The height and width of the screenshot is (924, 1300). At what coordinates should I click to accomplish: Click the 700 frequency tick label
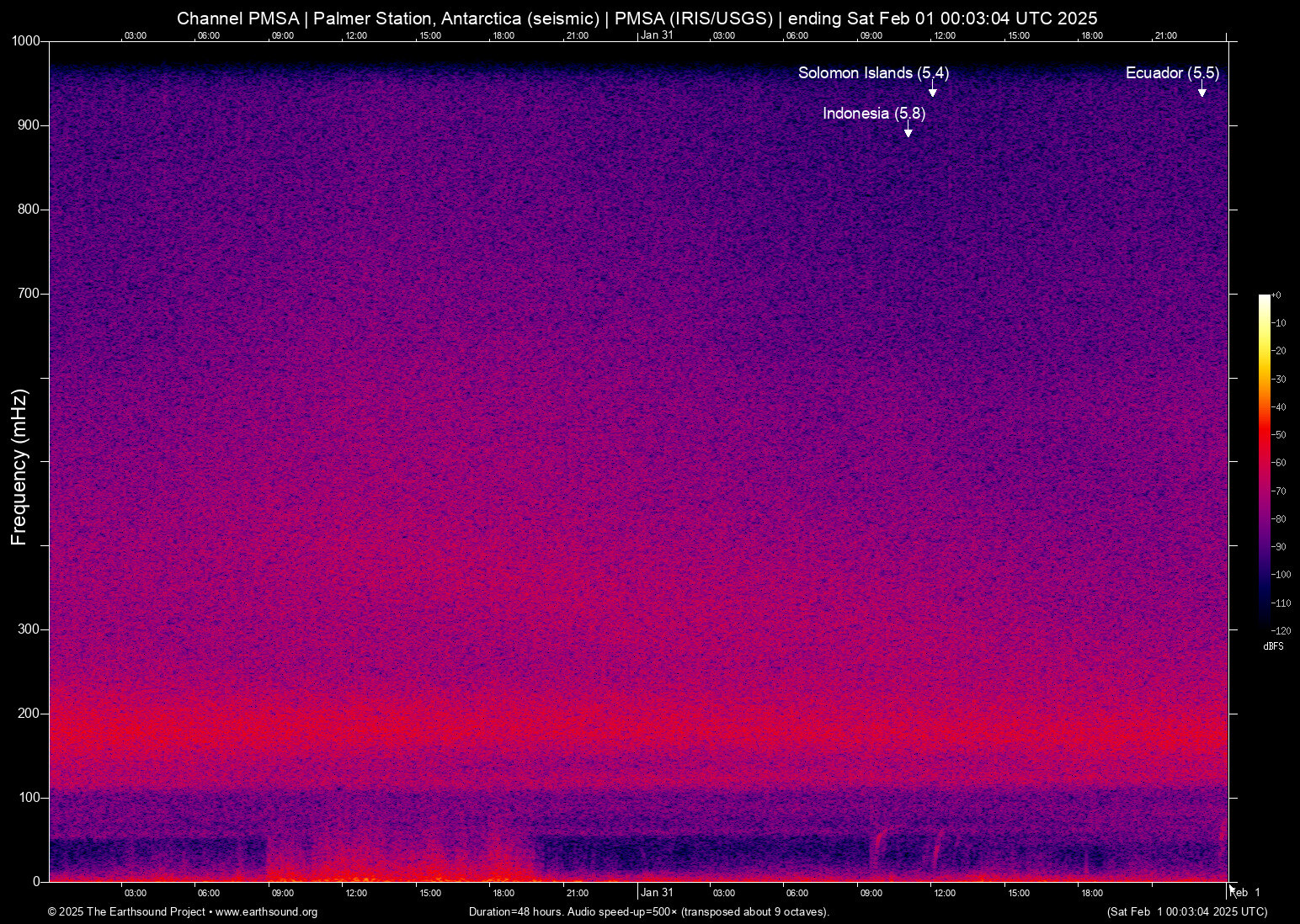[x=29, y=294]
